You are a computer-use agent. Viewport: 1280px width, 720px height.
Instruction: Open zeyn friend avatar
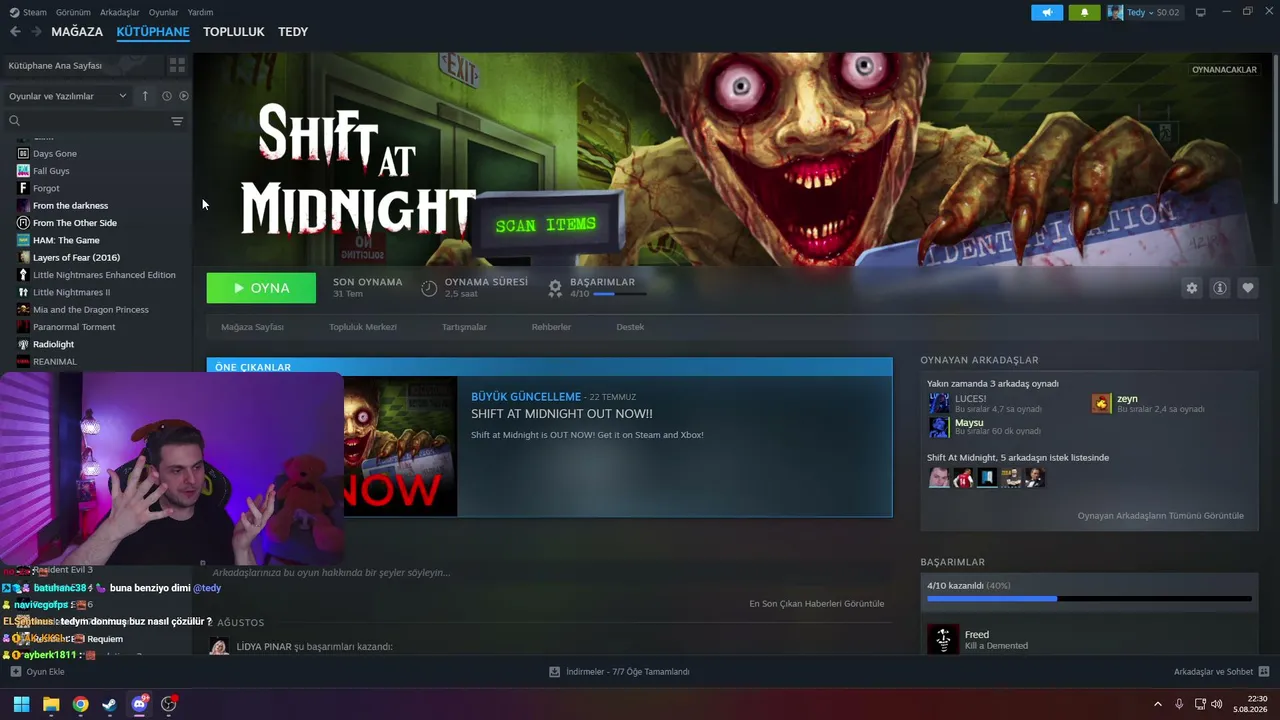point(1101,403)
